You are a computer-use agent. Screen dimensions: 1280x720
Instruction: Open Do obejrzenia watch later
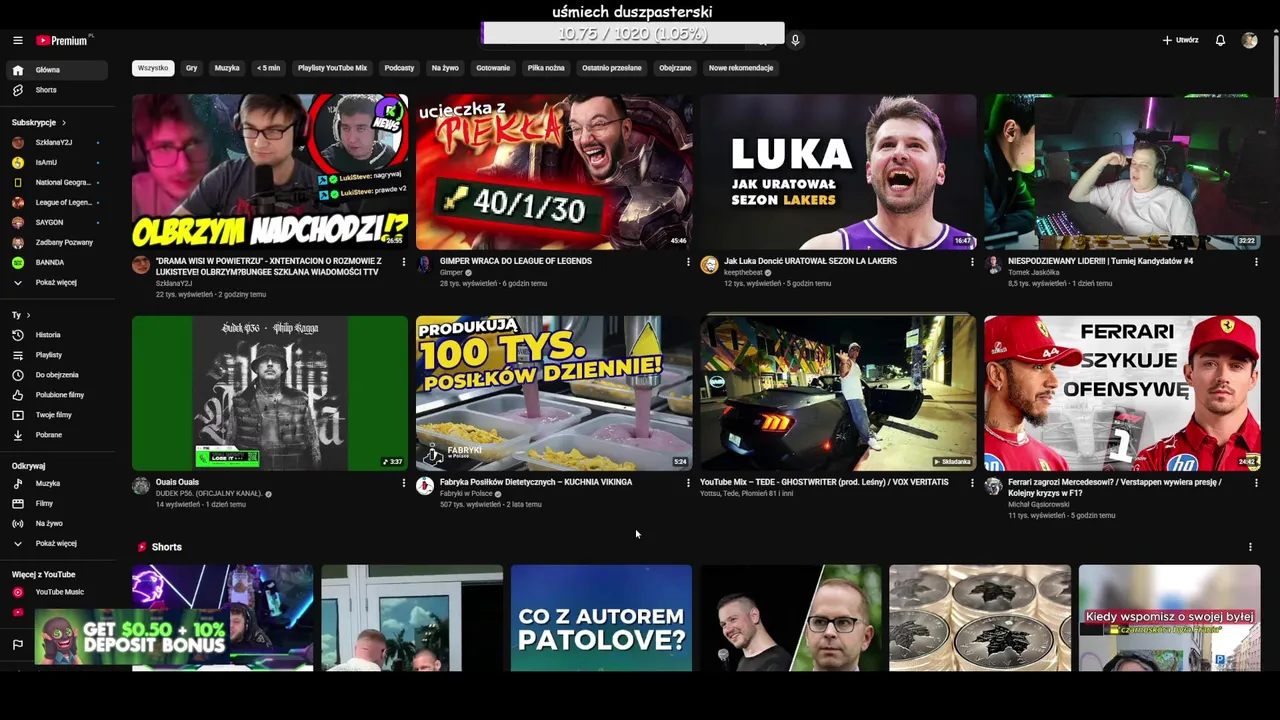pos(56,375)
